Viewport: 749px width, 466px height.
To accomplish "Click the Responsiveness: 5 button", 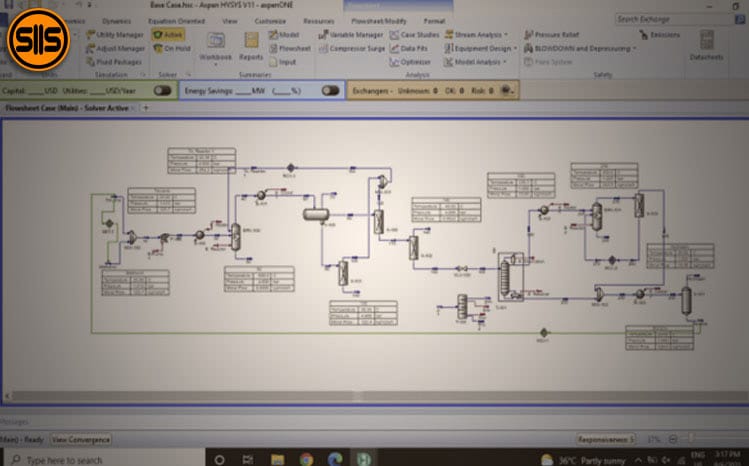I will pos(606,439).
